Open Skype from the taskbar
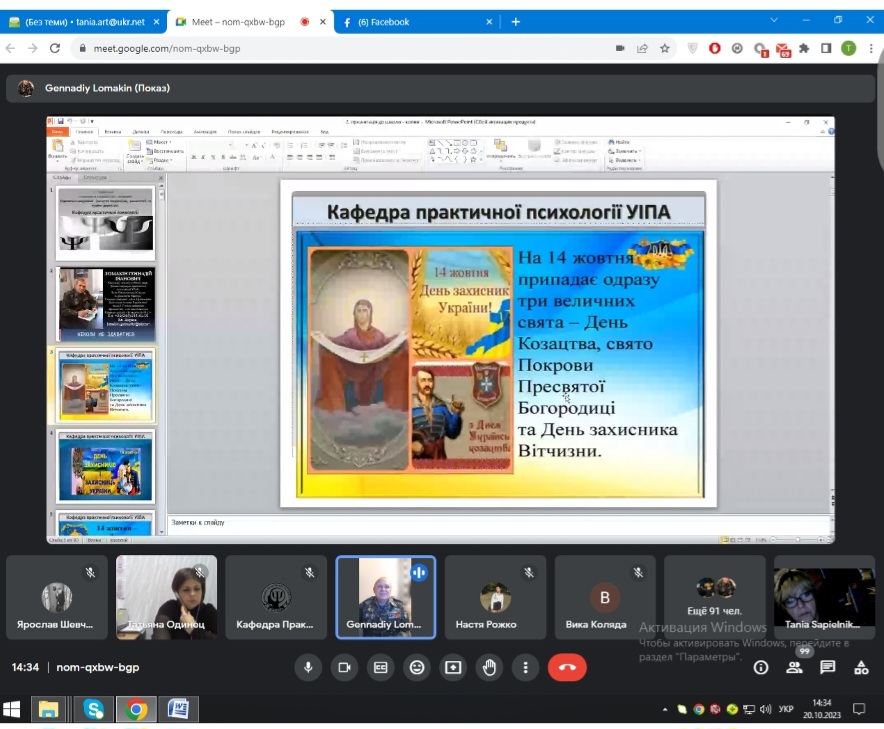884x729 pixels. pos(93,709)
